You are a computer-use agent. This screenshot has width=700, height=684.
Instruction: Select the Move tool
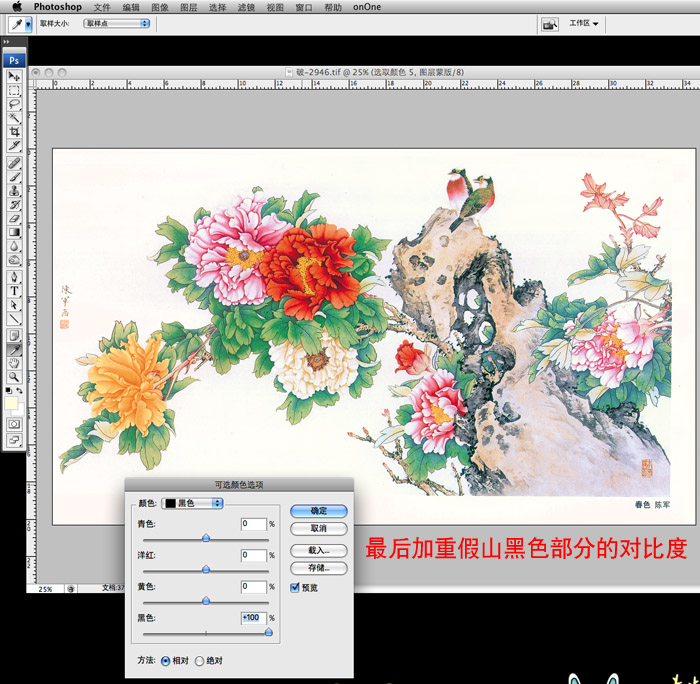tap(14, 76)
